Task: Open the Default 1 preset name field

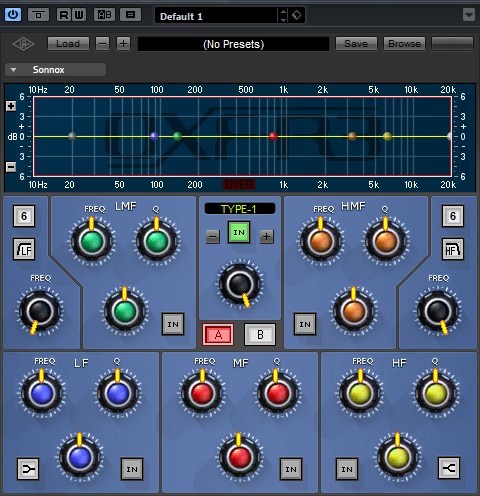Action: pyautogui.click(x=216, y=16)
